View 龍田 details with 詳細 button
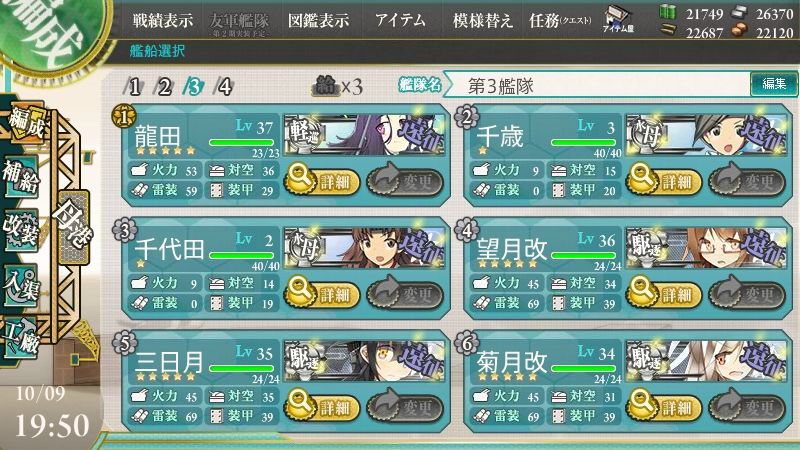 tap(321, 181)
